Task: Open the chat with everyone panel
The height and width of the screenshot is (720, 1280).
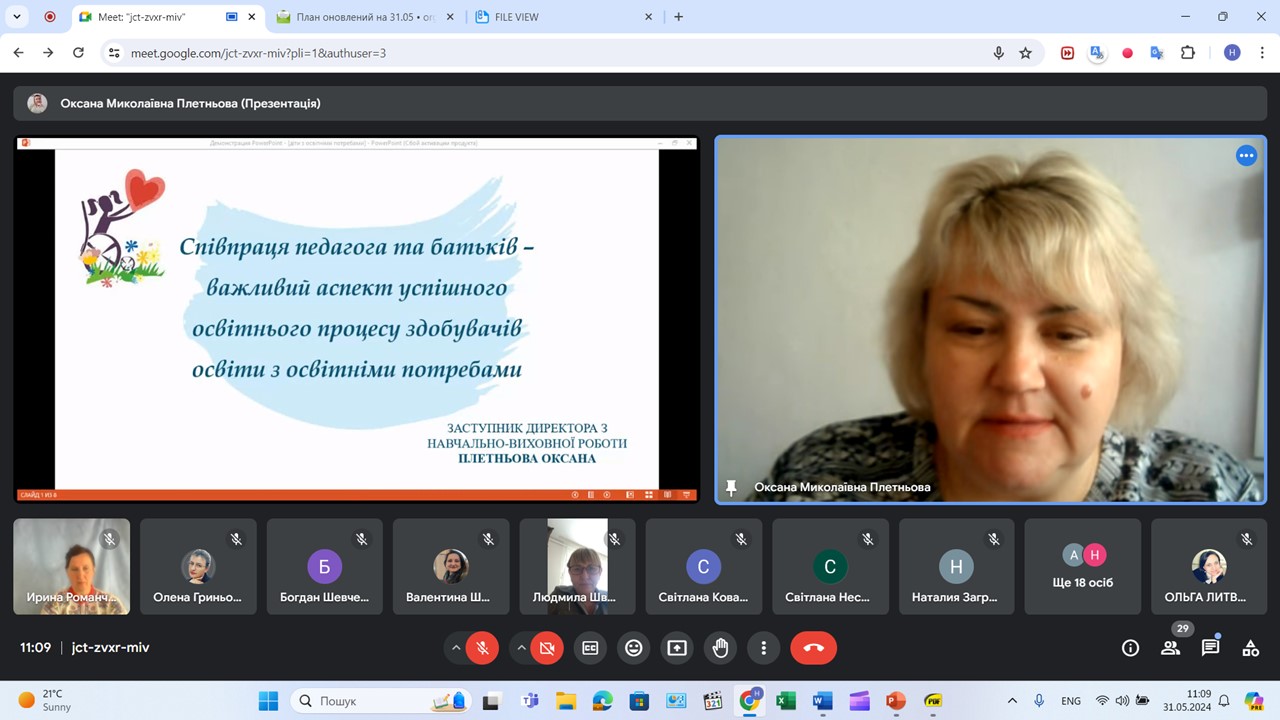Action: 1210,648
